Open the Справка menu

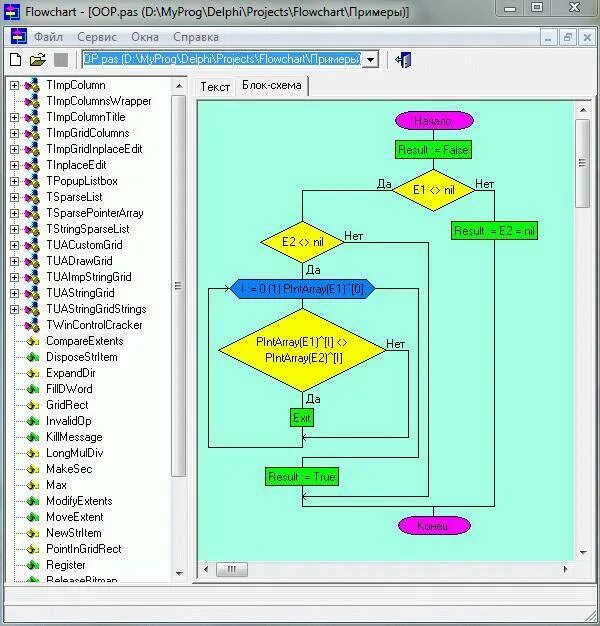[x=196, y=37]
